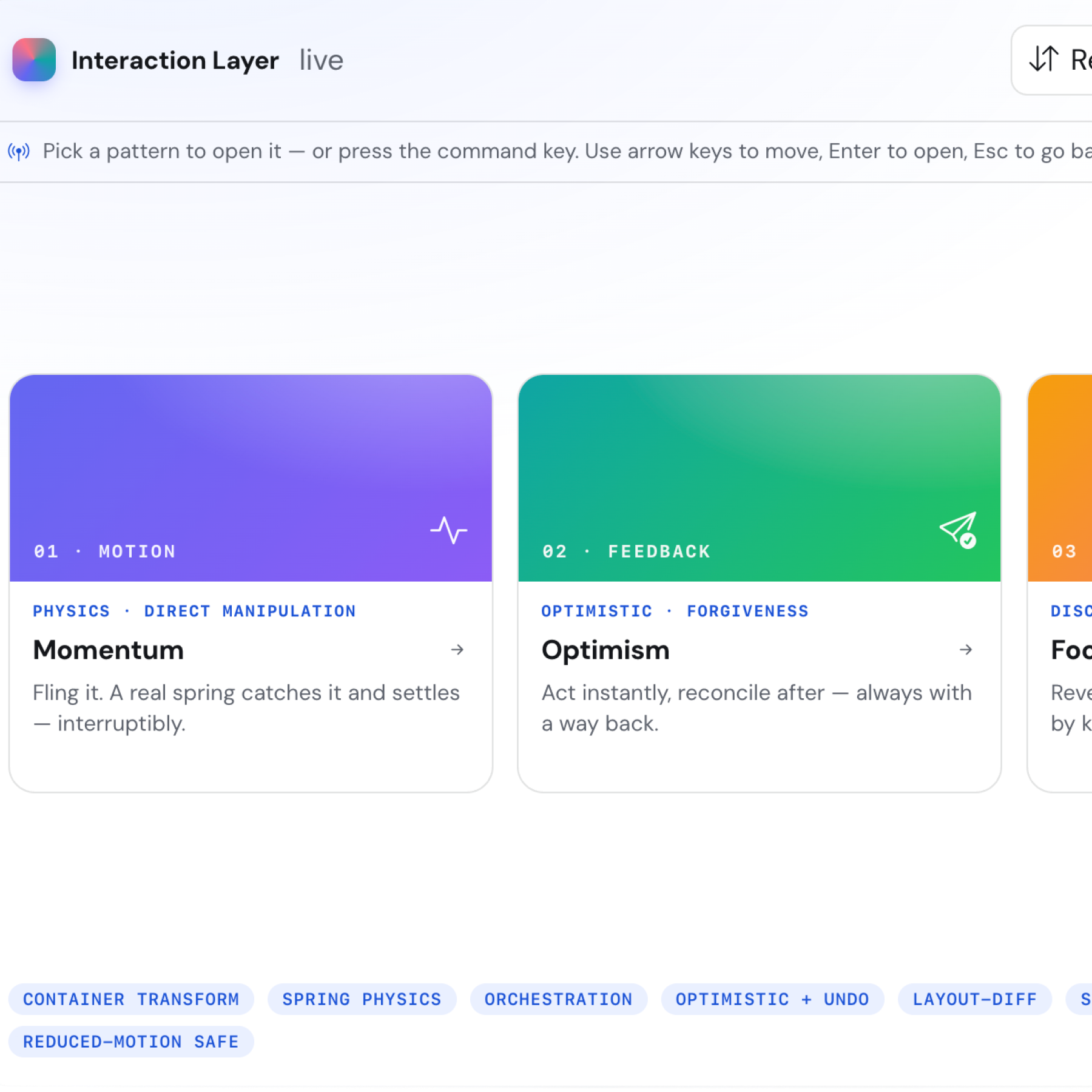Click the Interaction Layer gradient logo
The height and width of the screenshot is (1092, 1092).
34,60
